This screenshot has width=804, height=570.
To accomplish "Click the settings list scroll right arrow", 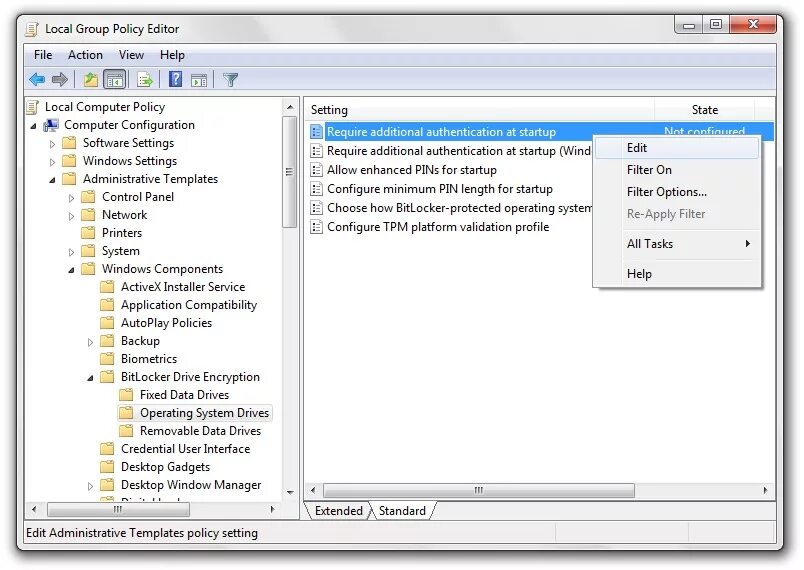I will click(765, 490).
